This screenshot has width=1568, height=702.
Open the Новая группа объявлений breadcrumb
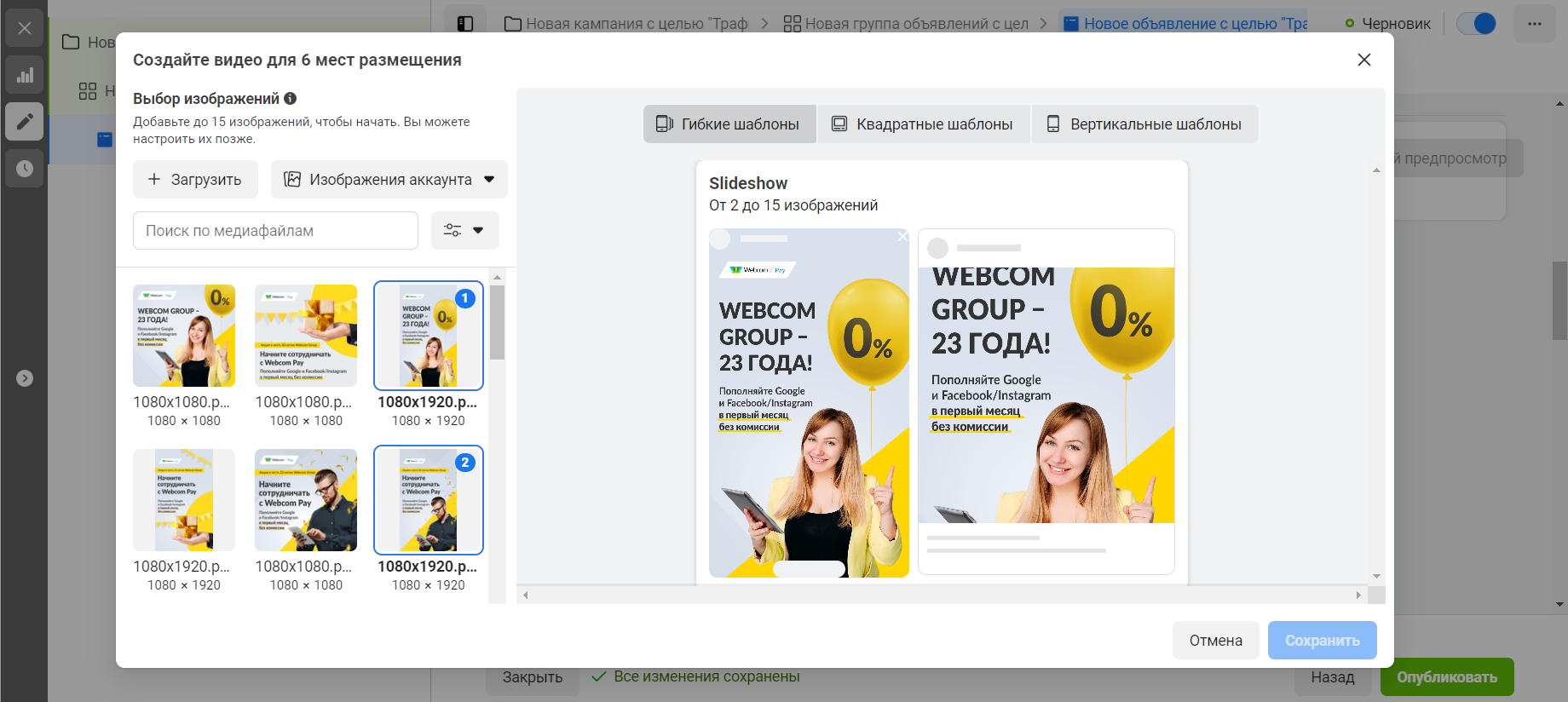pos(906,24)
